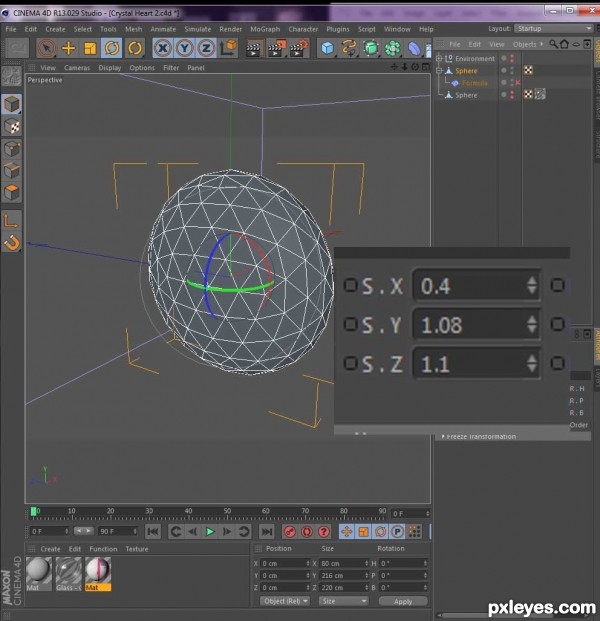
Task: Click the Object Manager search icon
Action: (553, 44)
